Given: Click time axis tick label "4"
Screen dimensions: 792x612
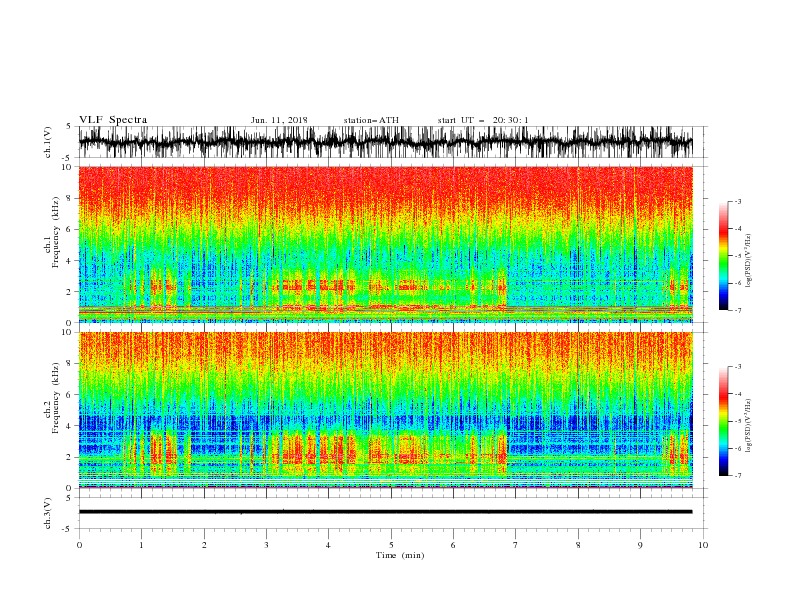Looking at the screenshot, I should tap(328, 545).
